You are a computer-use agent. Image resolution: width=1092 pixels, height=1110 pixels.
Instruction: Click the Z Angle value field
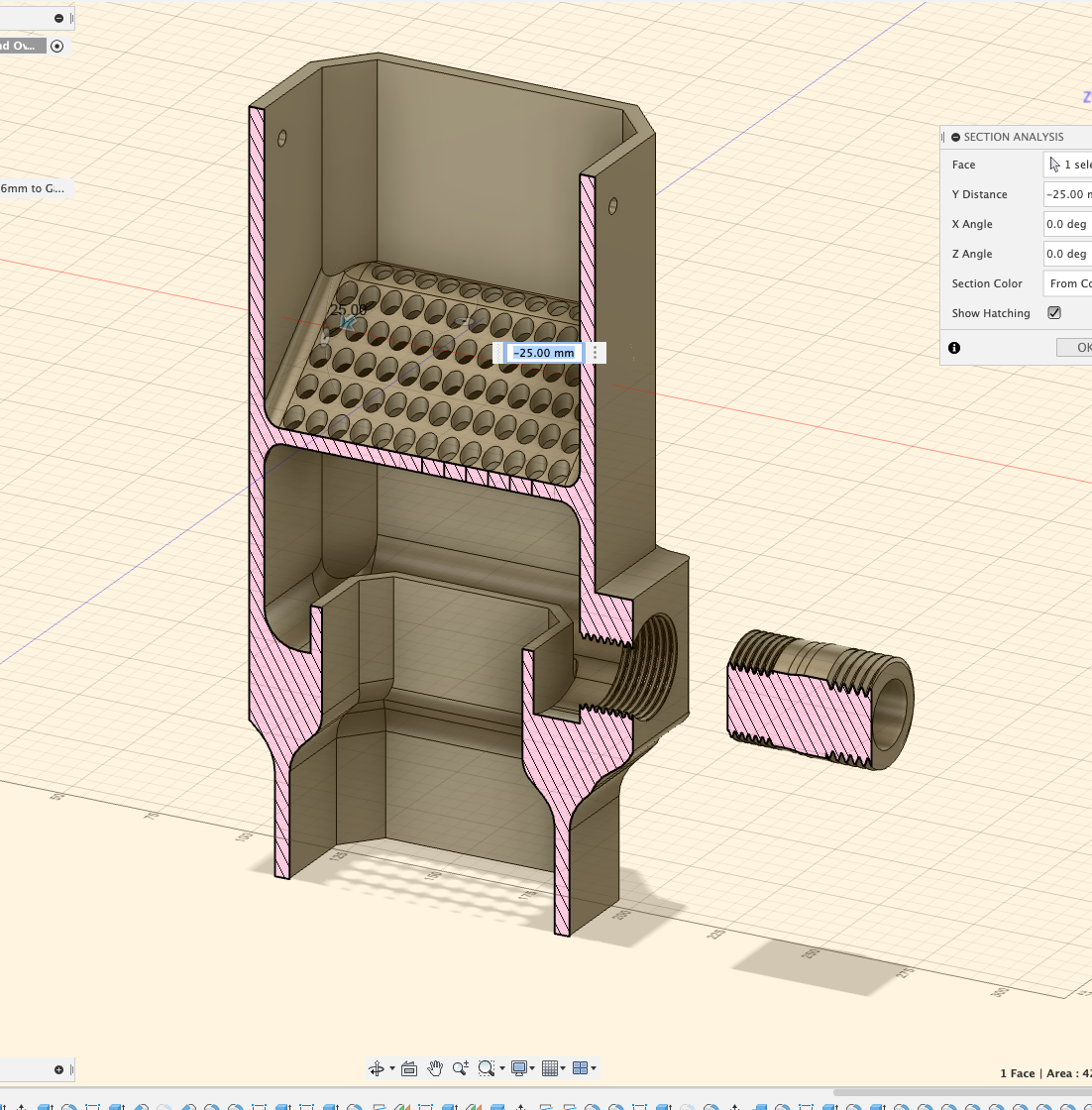(x=1067, y=254)
